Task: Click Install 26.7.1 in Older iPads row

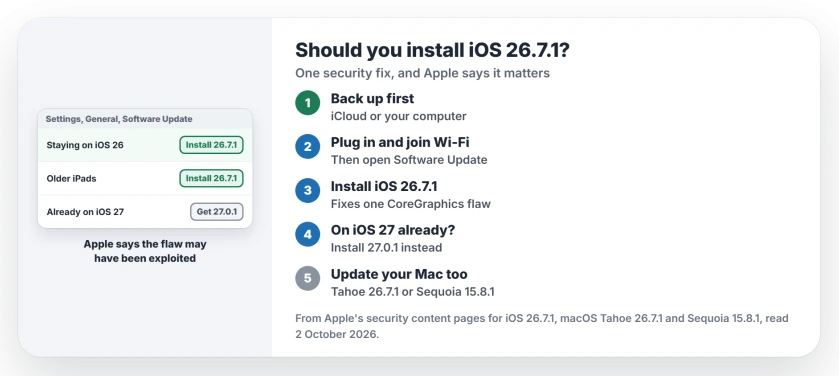Action: 211,178
